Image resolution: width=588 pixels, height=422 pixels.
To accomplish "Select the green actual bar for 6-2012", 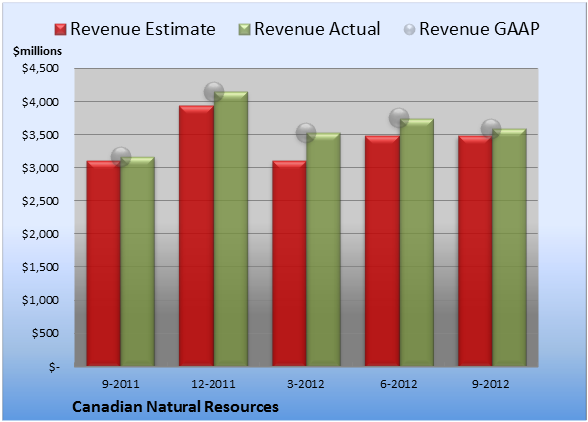I will point(417,242).
